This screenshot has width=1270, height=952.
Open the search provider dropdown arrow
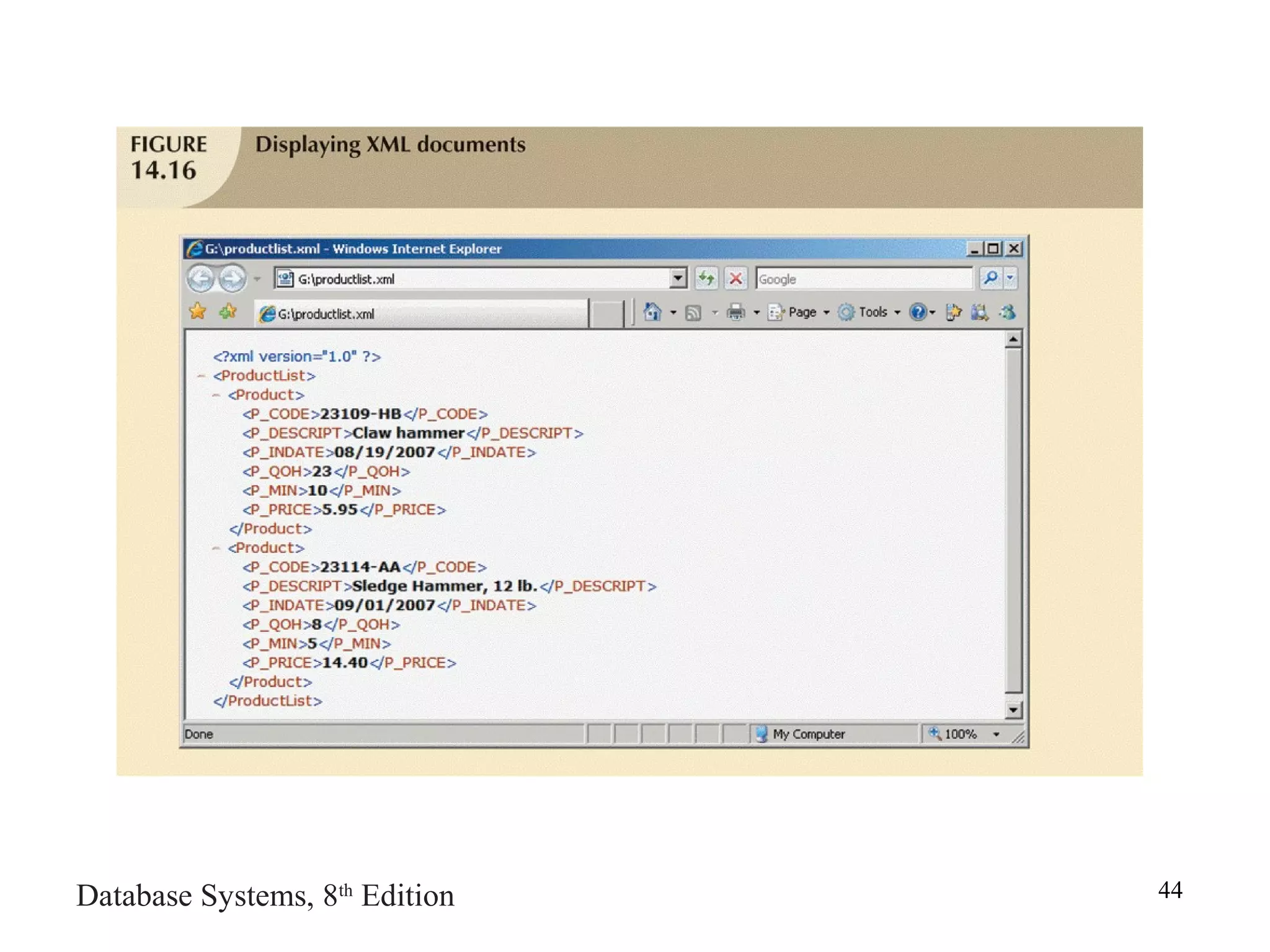(1011, 278)
